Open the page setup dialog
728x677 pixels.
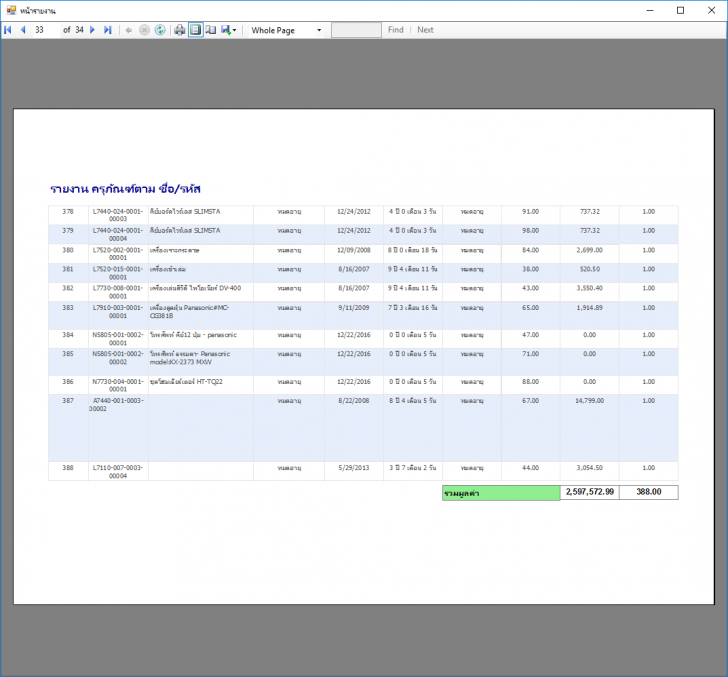210,30
